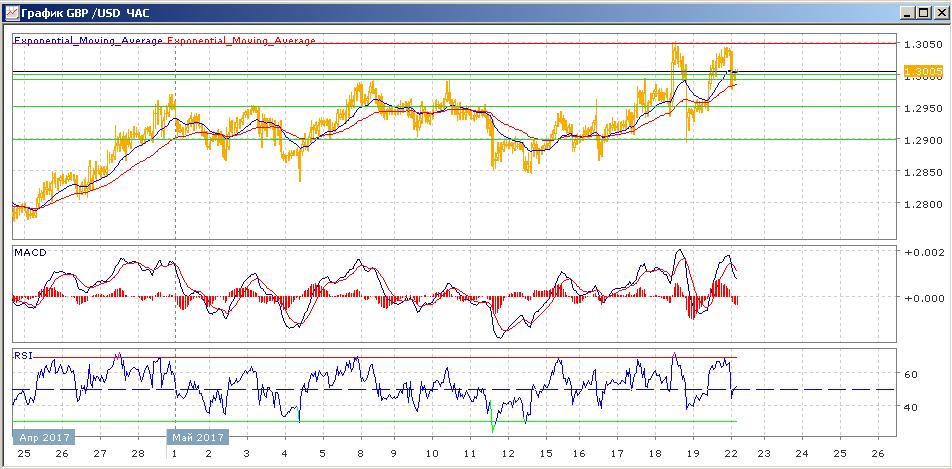952x469 pixels.
Task: Click date label 15 on time axis
Action: 546,454
